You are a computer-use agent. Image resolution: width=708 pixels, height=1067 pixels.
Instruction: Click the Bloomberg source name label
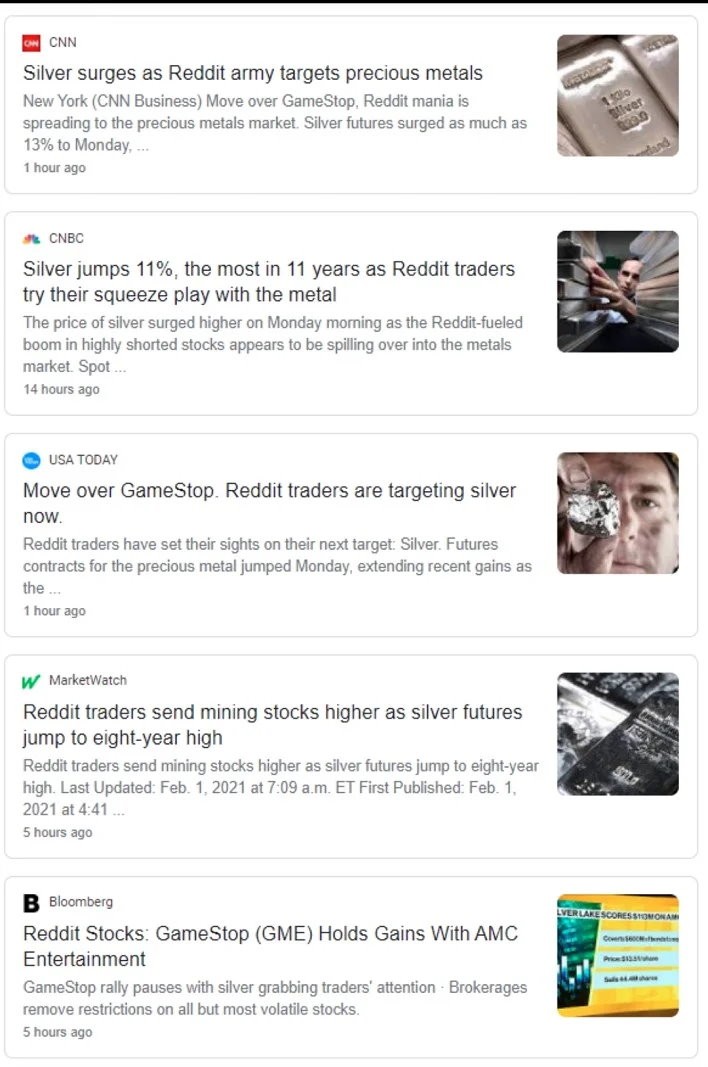point(81,902)
